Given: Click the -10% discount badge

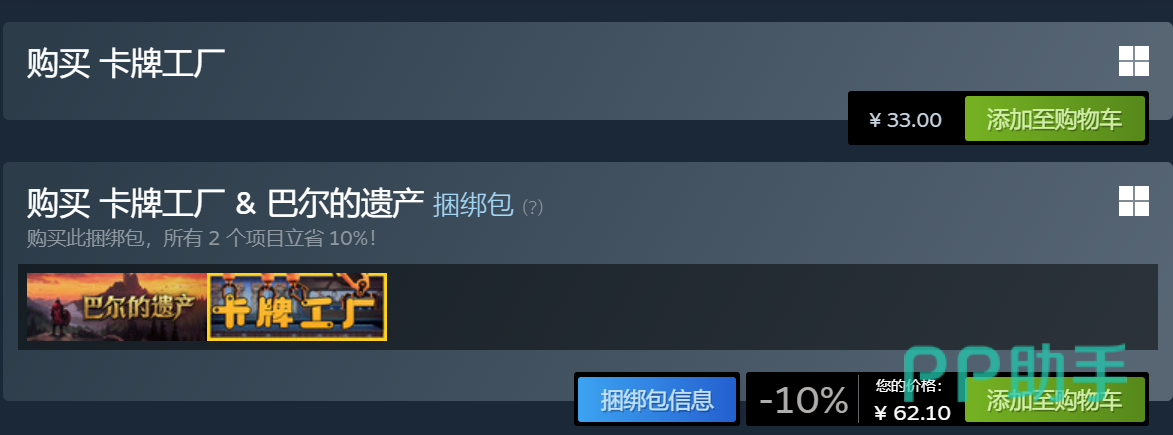Looking at the screenshot, I should click(x=803, y=400).
